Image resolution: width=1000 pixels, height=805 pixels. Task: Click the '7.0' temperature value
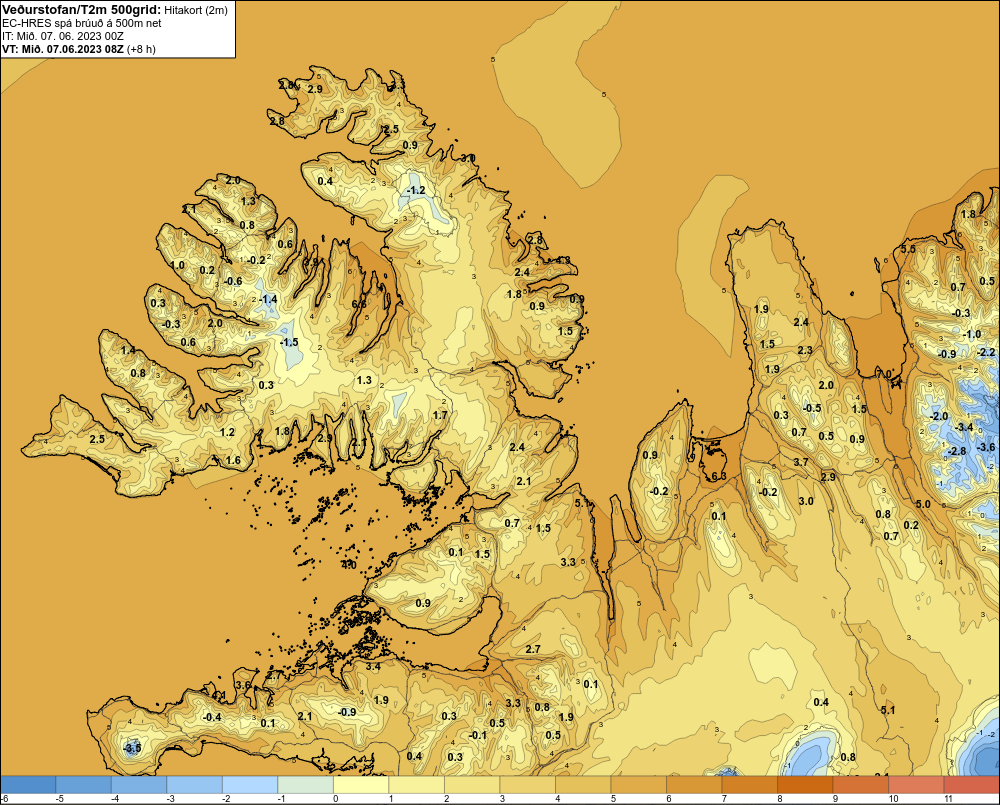[884, 374]
